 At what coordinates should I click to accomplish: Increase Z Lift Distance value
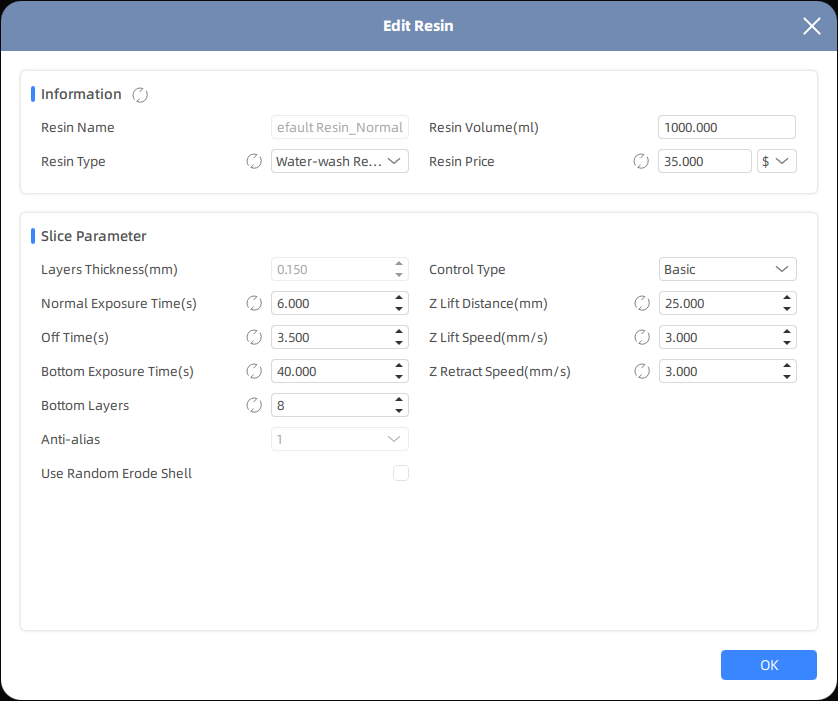[787, 298]
